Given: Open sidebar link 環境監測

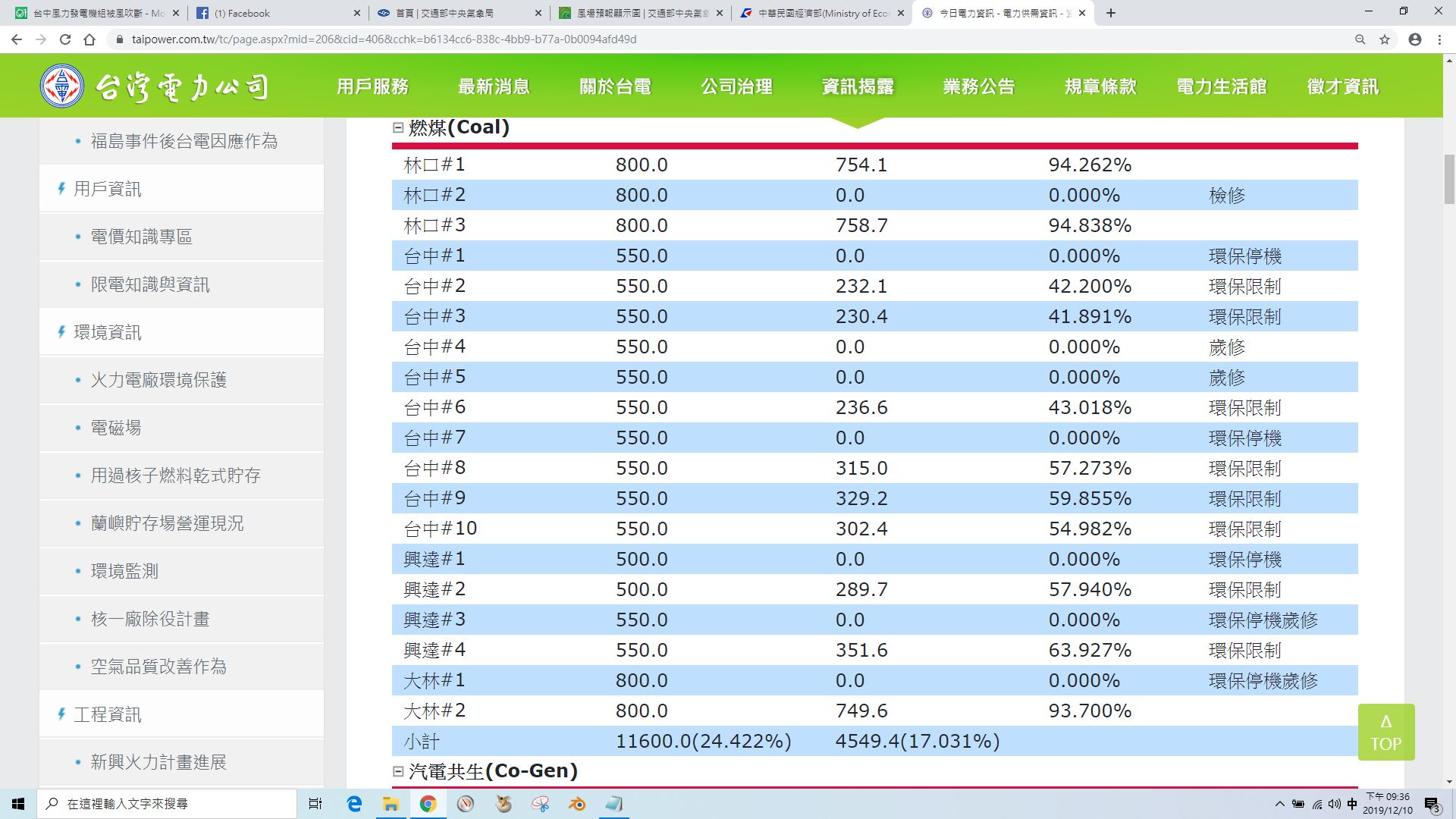Looking at the screenshot, I should click(x=124, y=571).
